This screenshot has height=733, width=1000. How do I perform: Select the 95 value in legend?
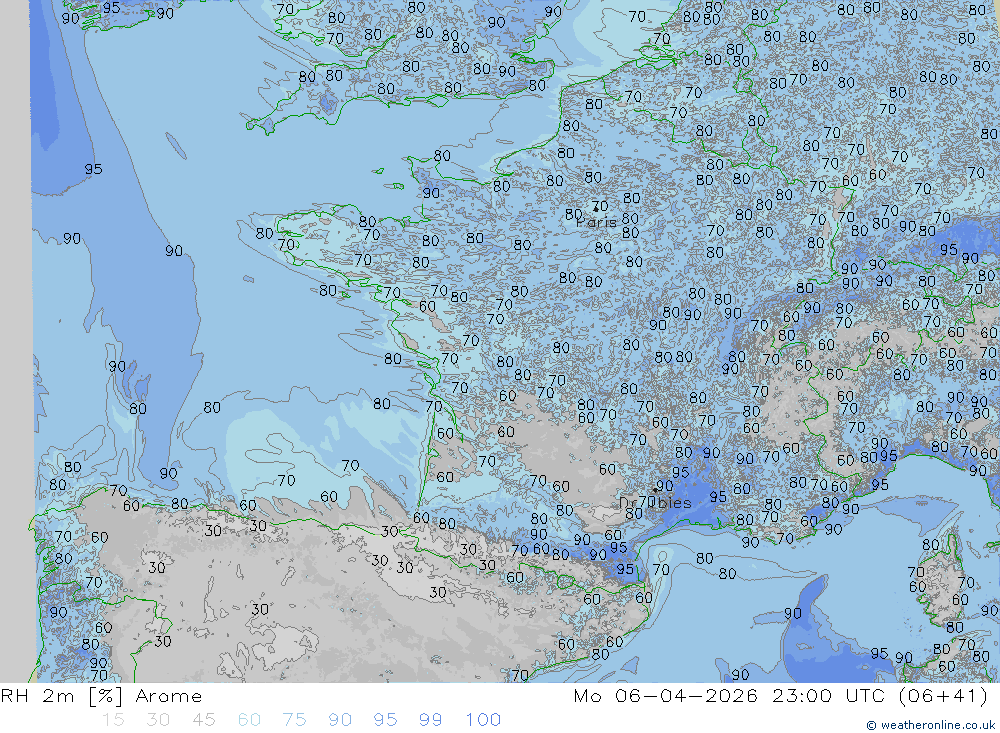click(x=385, y=720)
